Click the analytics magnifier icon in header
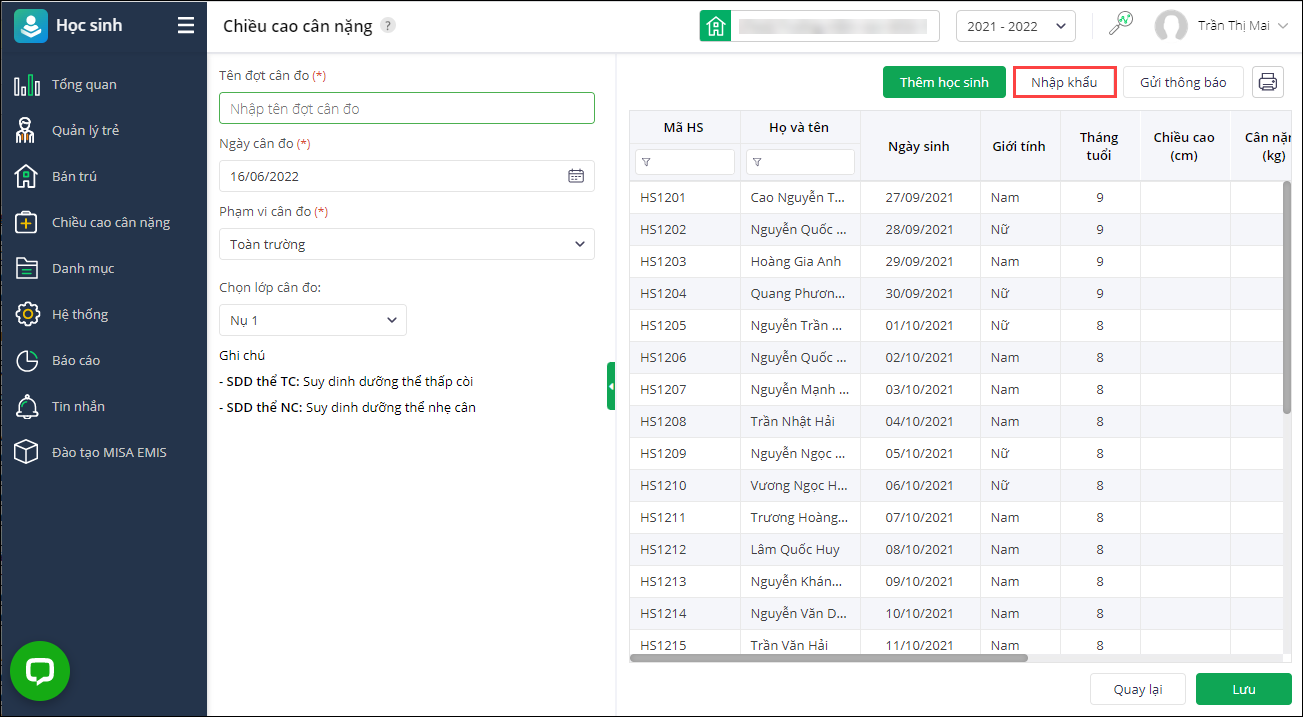 pyautogui.click(x=1121, y=25)
